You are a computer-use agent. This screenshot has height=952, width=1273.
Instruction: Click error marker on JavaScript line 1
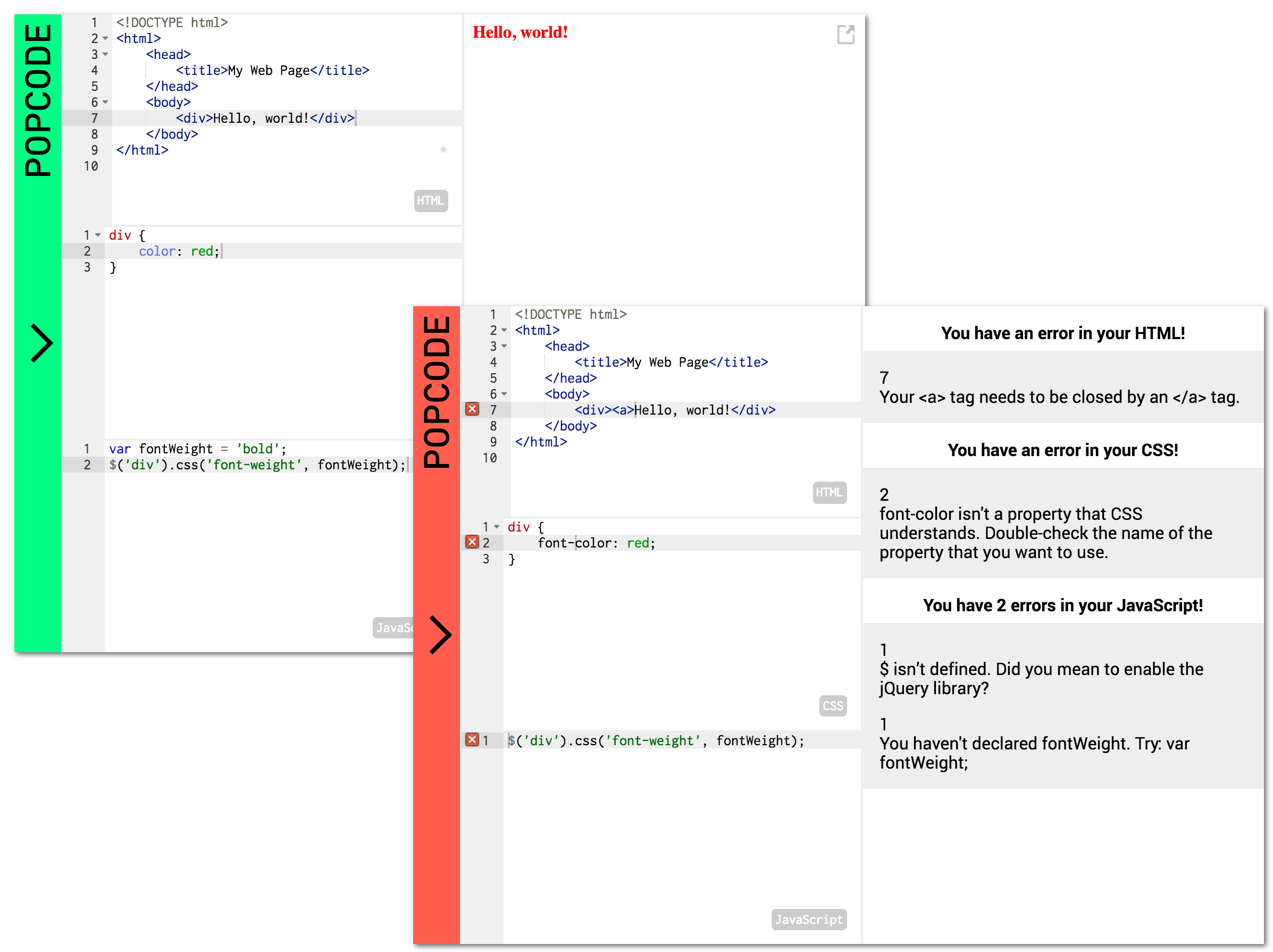tap(472, 740)
